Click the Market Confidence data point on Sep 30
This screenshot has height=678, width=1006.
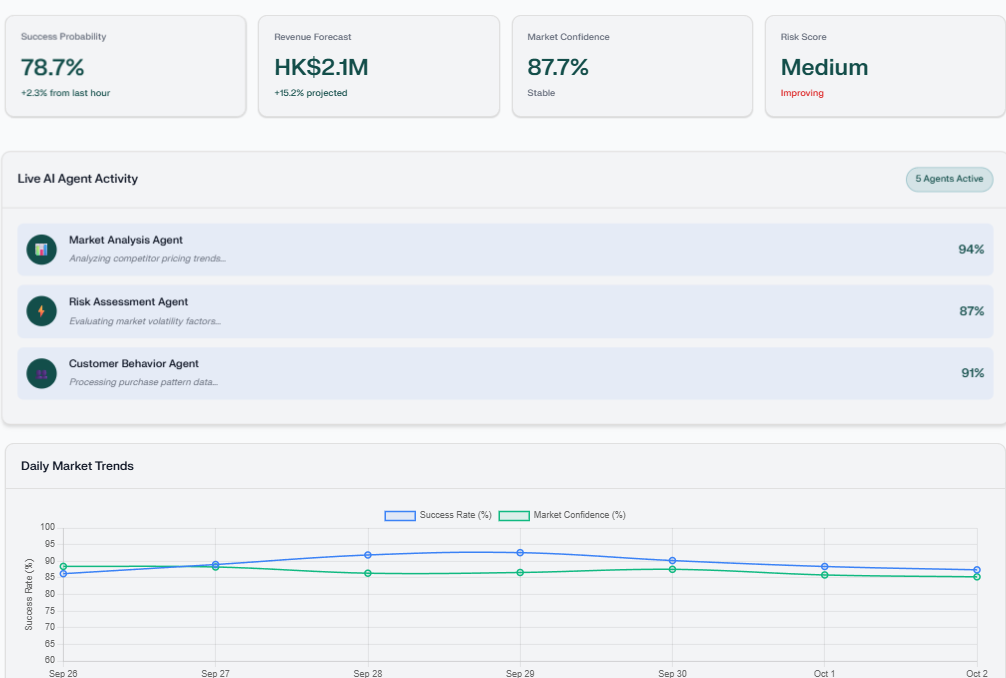pos(672,570)
